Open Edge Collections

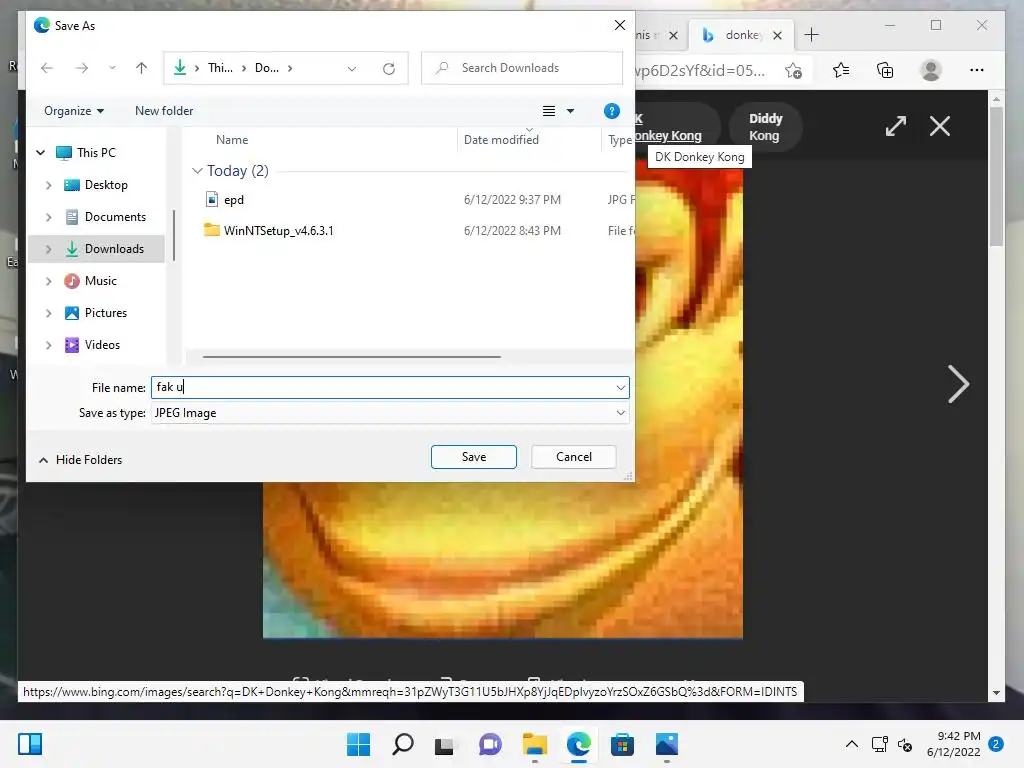pos(885,71)
